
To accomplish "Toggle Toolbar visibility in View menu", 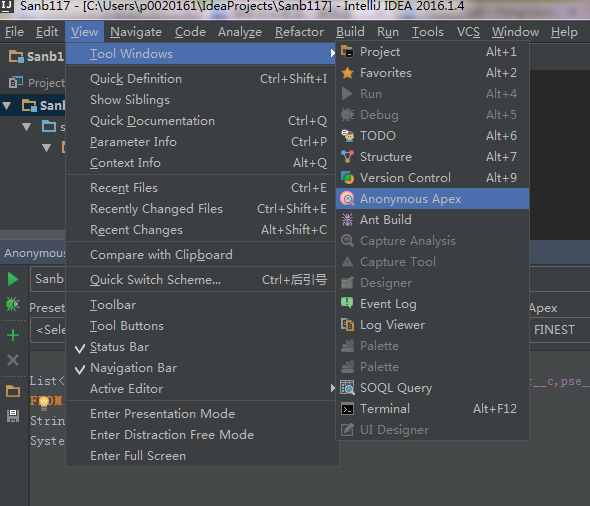I will 201,305.
